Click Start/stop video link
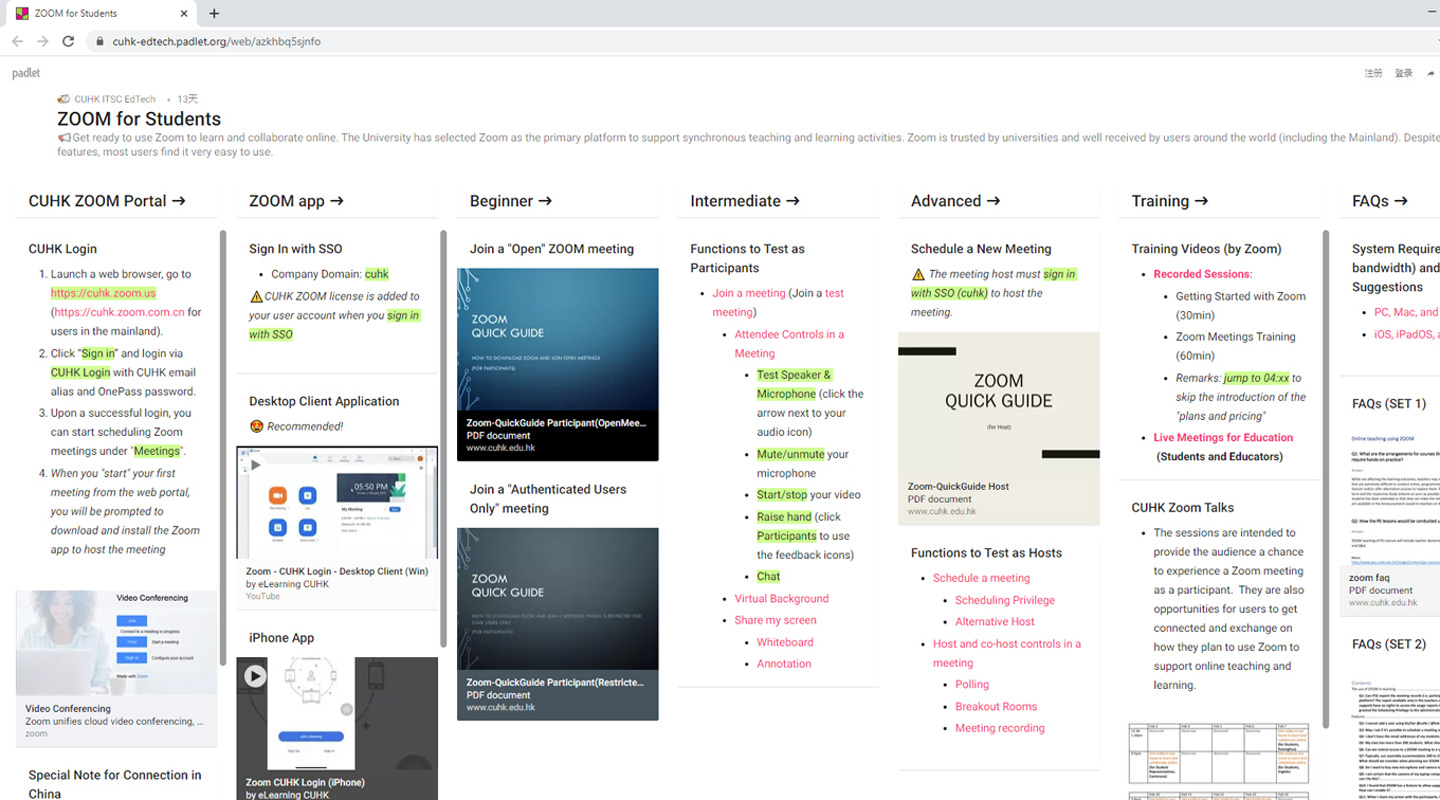The image size is (1440, 800). click(x=782, y=495)
